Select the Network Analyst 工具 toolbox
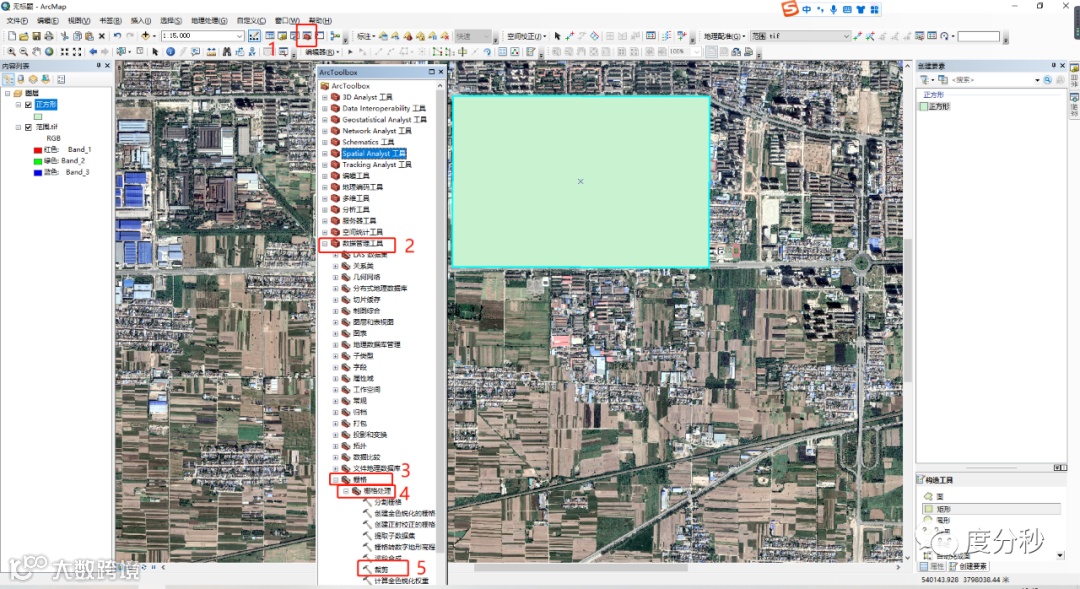1080x589 pixels. pos(377,131)
